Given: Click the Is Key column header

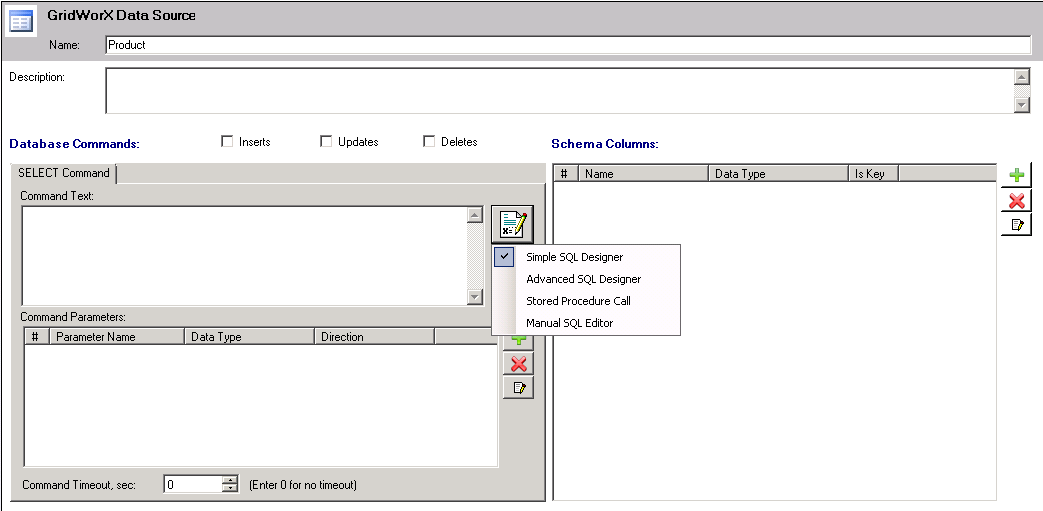Looking at the screenshot, I should coord(873,174).
